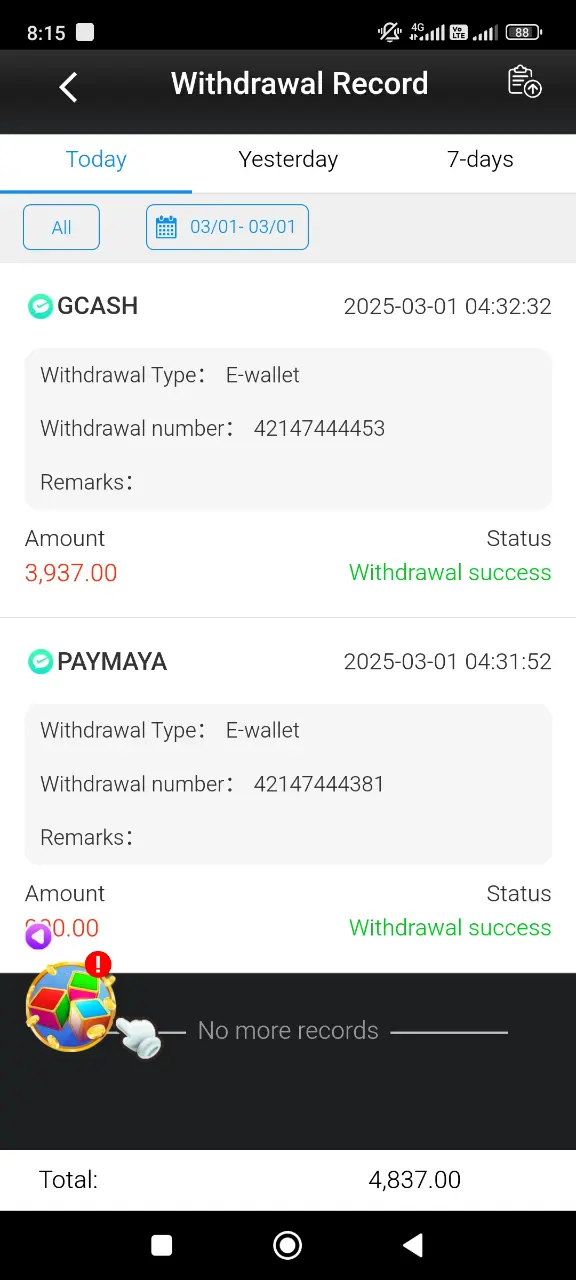Switch to the Yesterday tab
Viewport: 576px width, 1280px height.
point(288,160)
